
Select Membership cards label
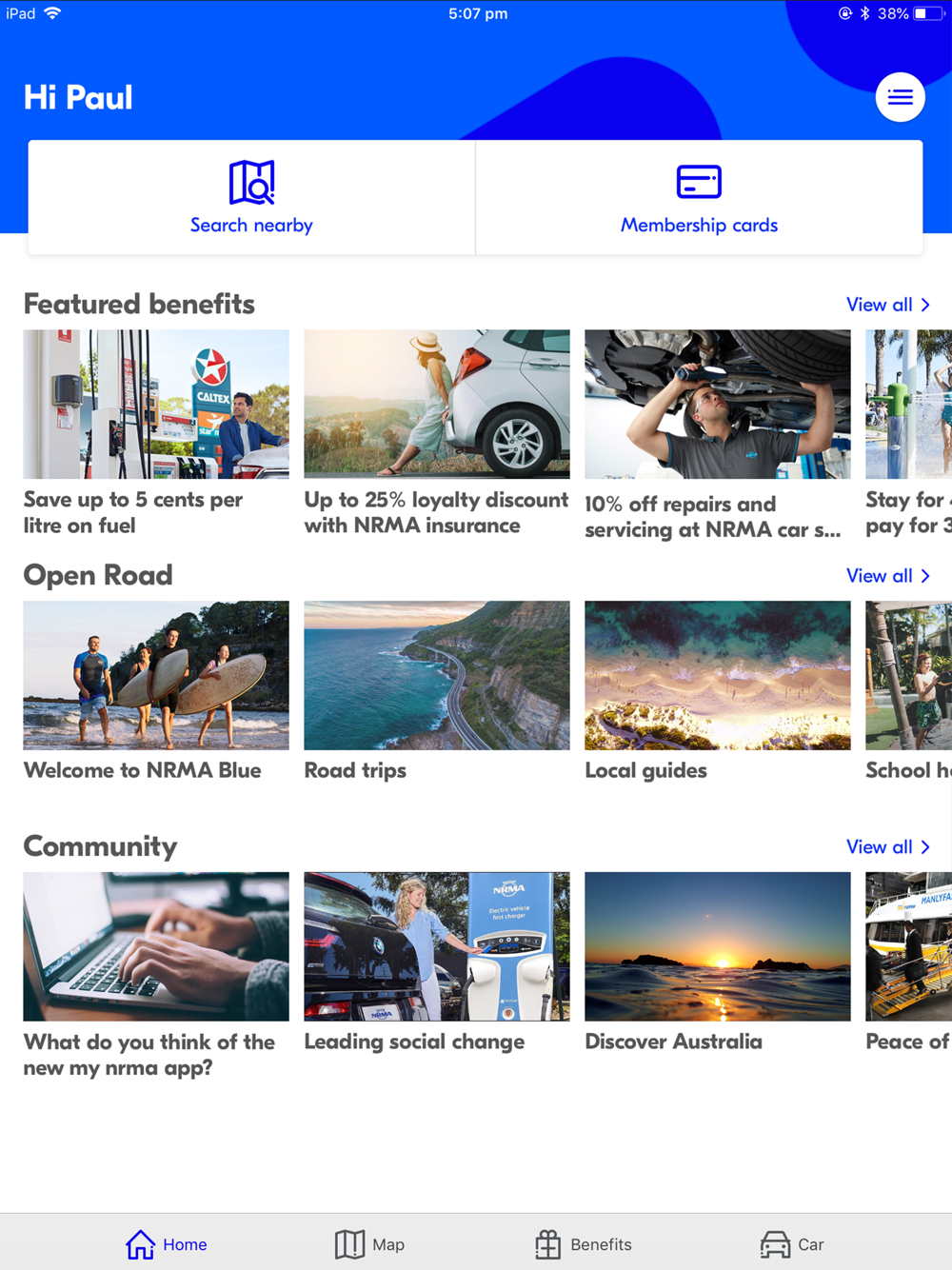point(699,226)
